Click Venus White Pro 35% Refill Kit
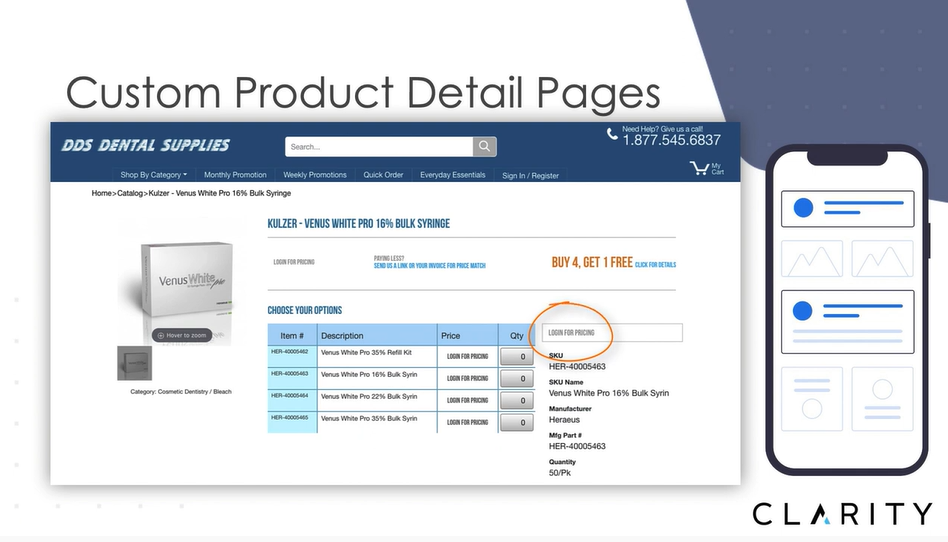This screenshot has width=948, height=542. 366,352
